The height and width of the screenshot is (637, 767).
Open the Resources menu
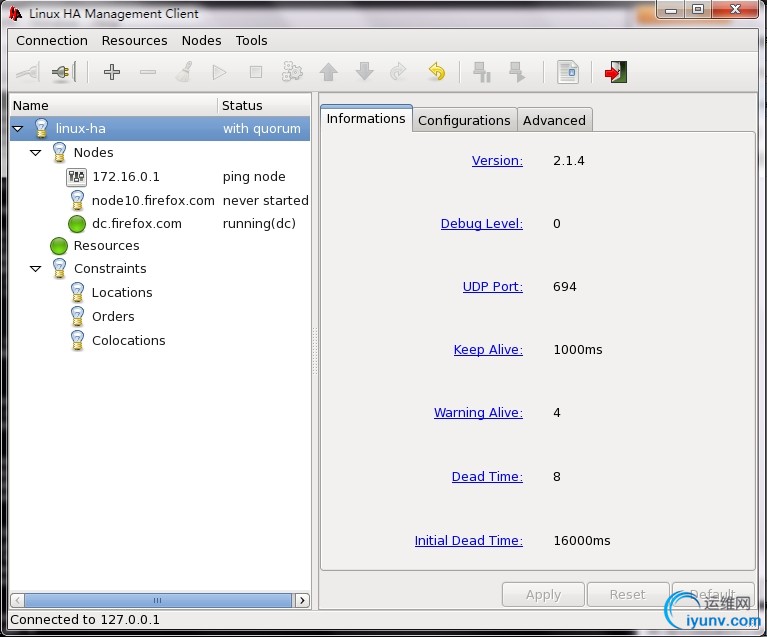135,41
